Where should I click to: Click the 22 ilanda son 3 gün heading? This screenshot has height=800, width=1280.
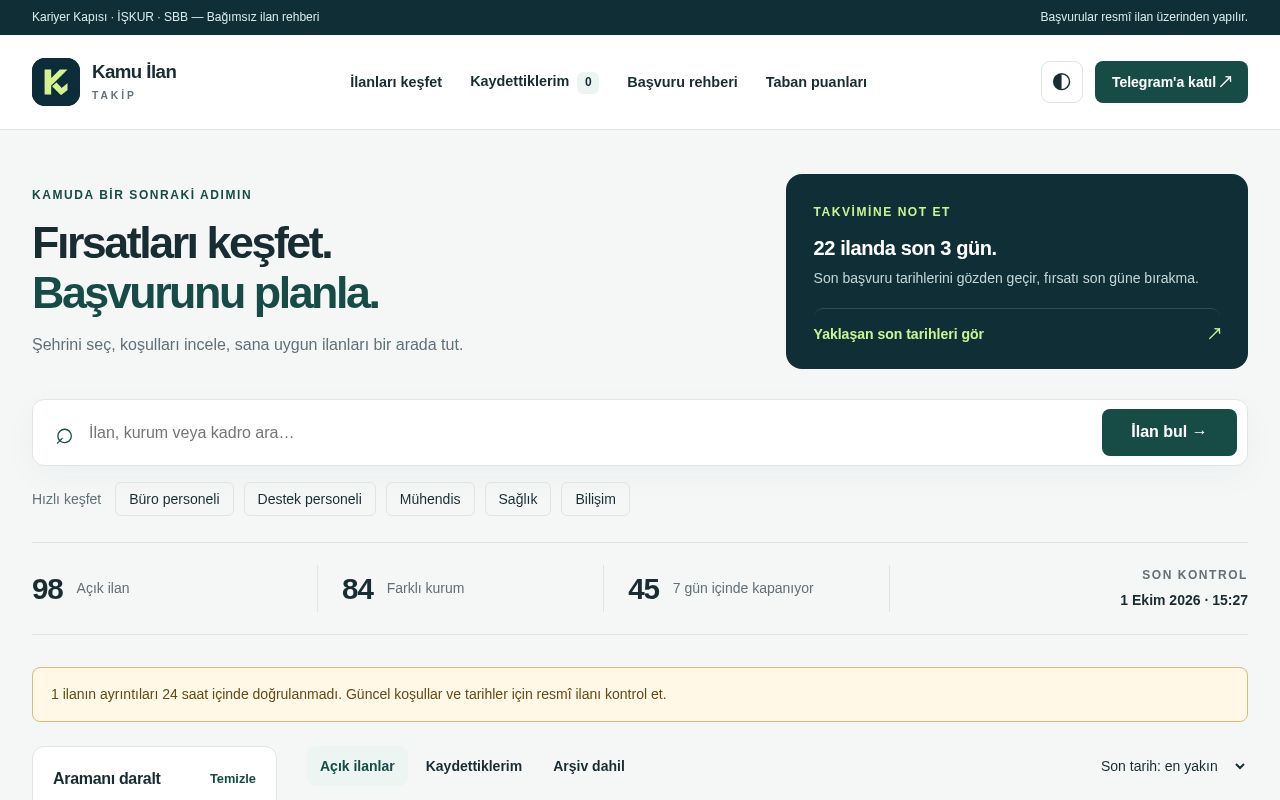905,248
